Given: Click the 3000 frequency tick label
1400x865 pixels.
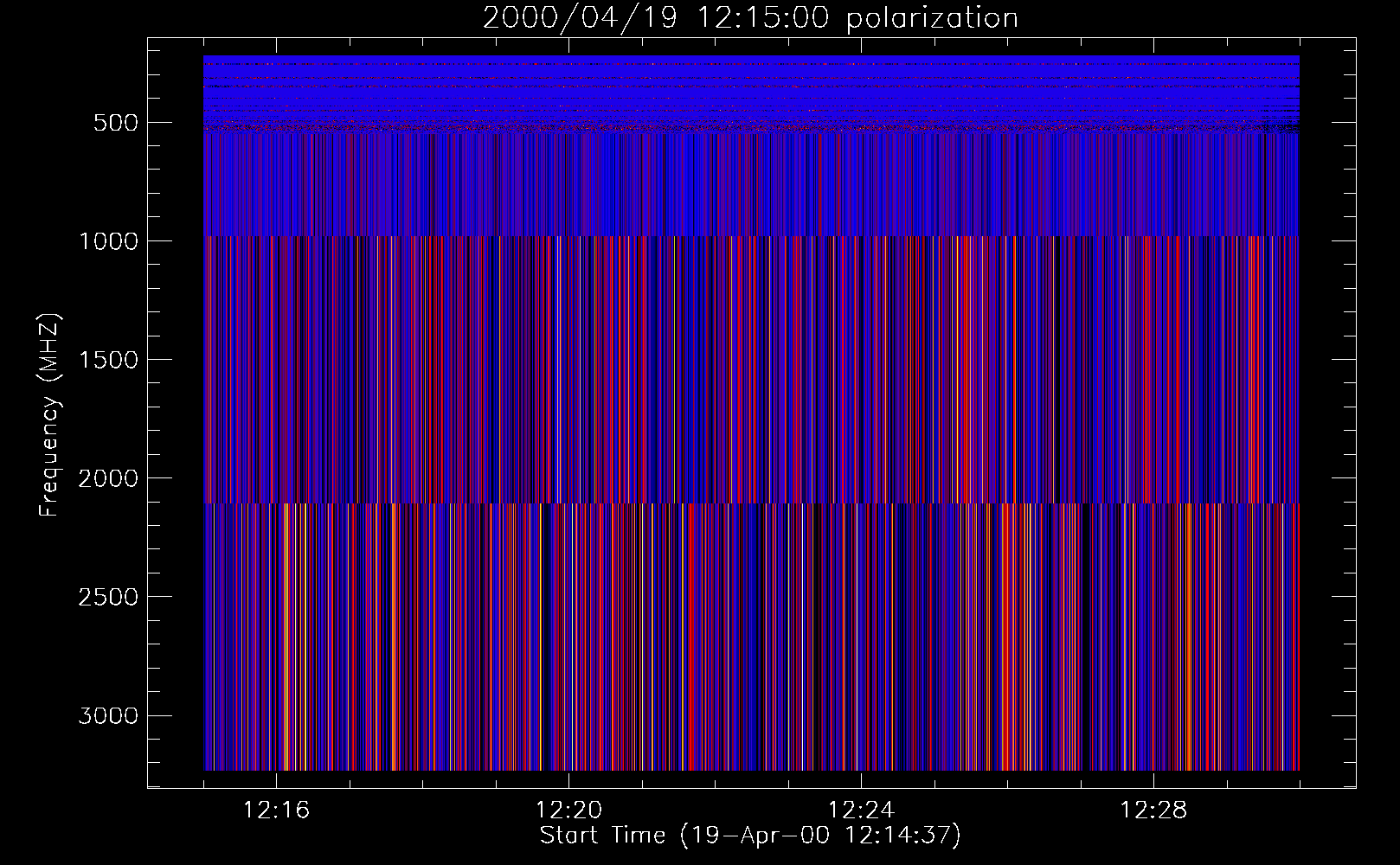Looking at the screenshot, I should 108,715.
